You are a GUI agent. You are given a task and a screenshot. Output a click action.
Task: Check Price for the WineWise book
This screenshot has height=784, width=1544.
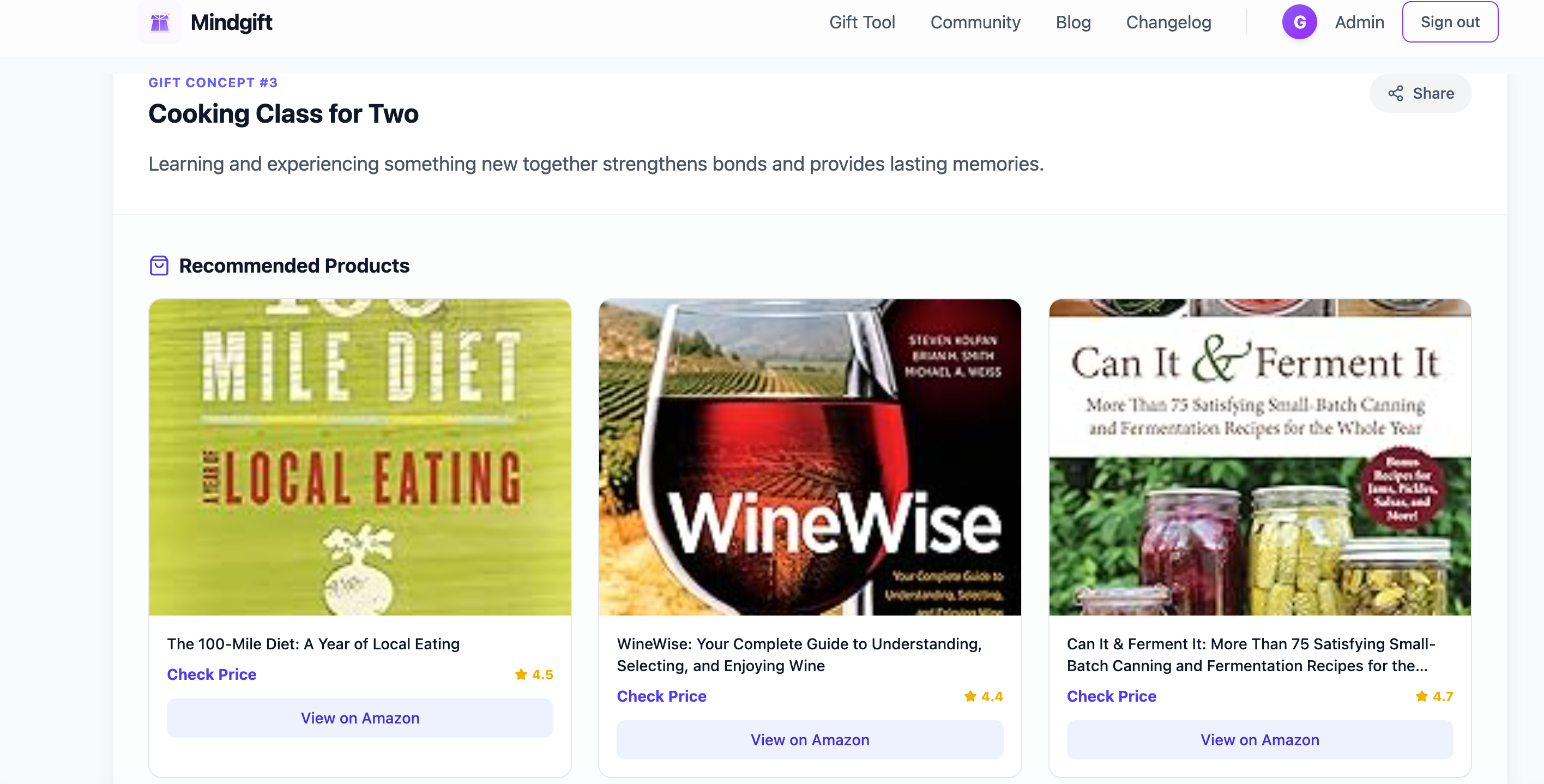coord(661,696)
